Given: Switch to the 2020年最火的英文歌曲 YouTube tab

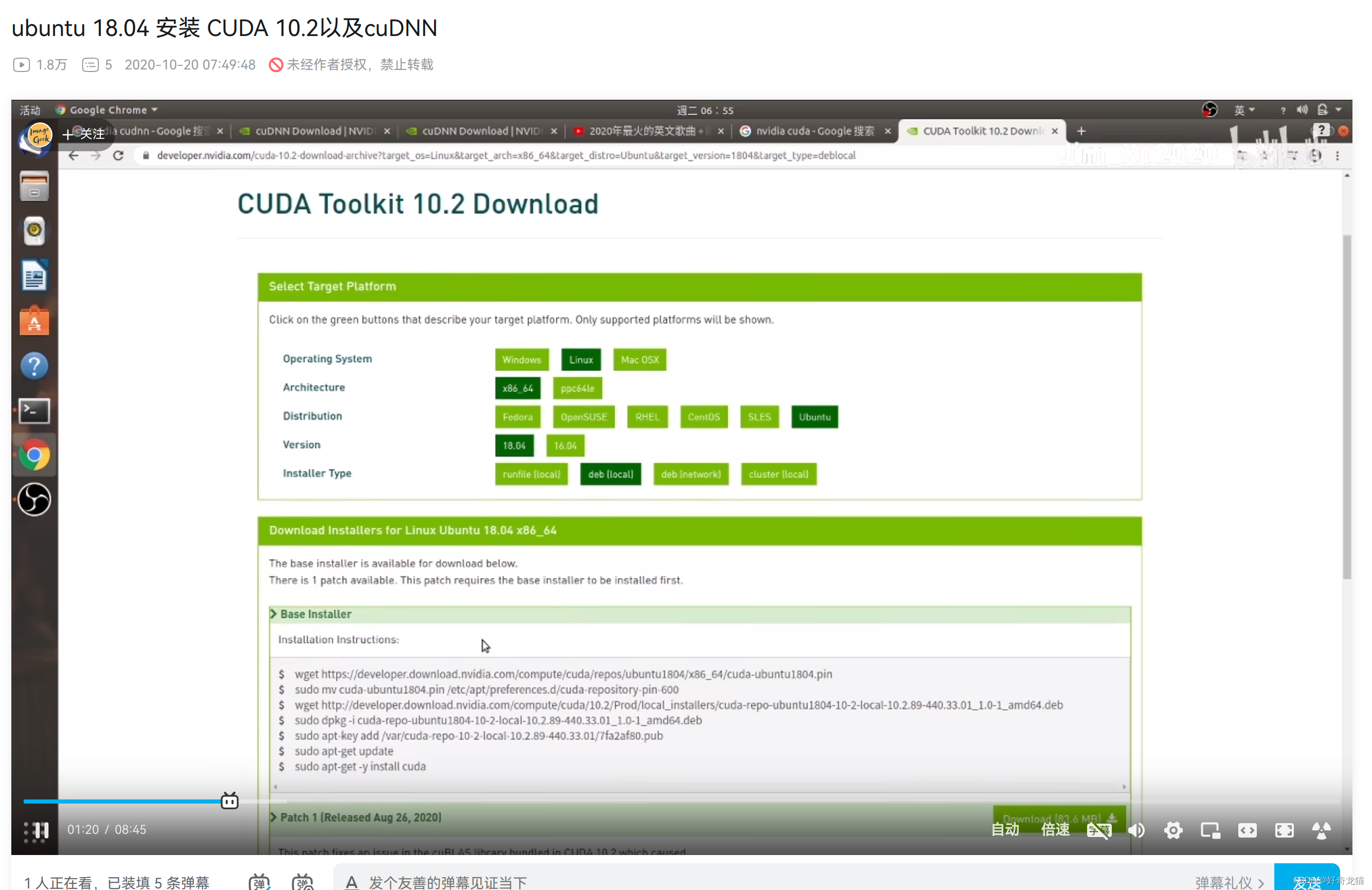Looking at the screenshot, I should [x=648, y=132].
